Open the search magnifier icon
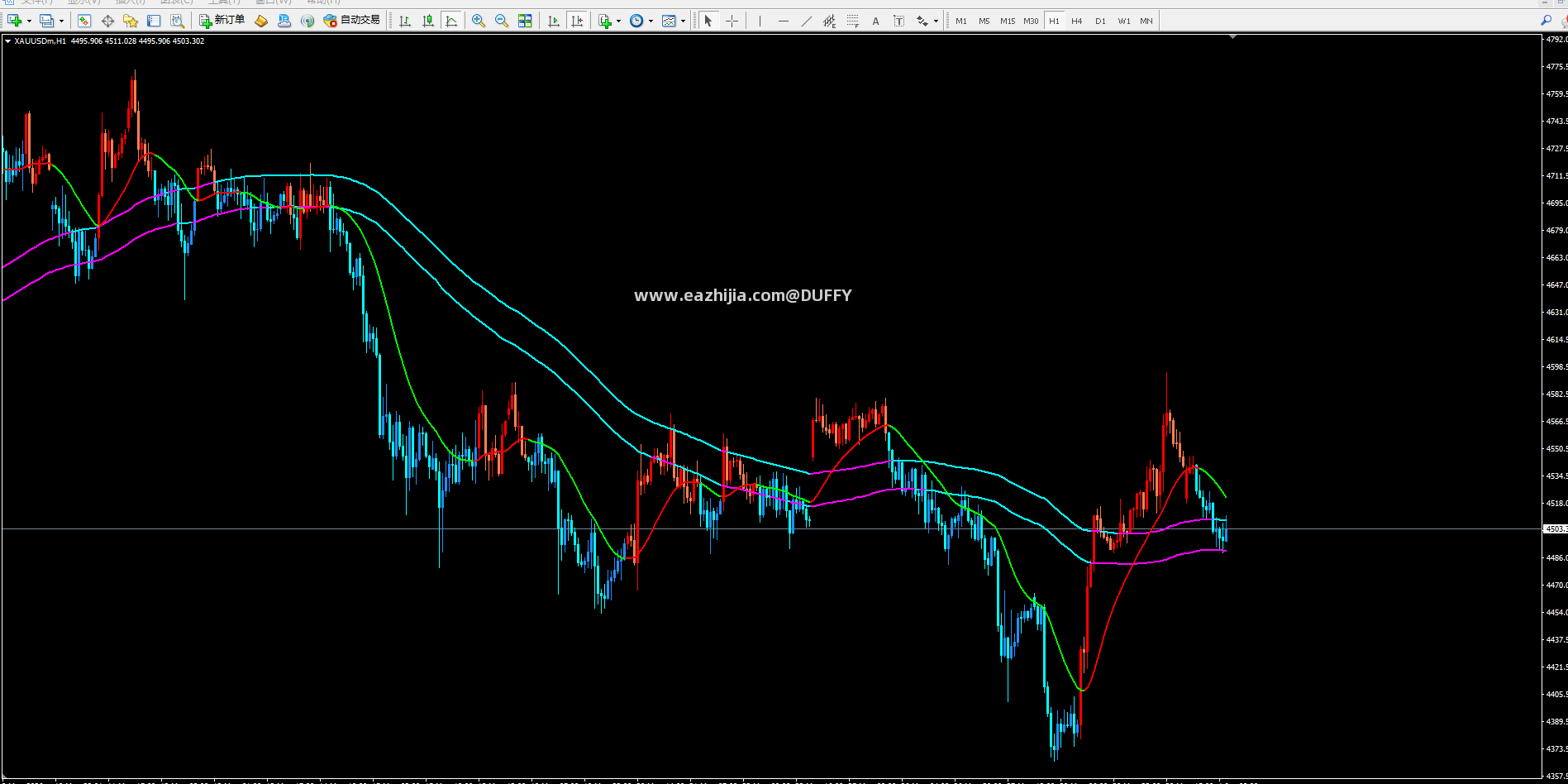Screen dimensions: 1568x784 coord(1546,21)
